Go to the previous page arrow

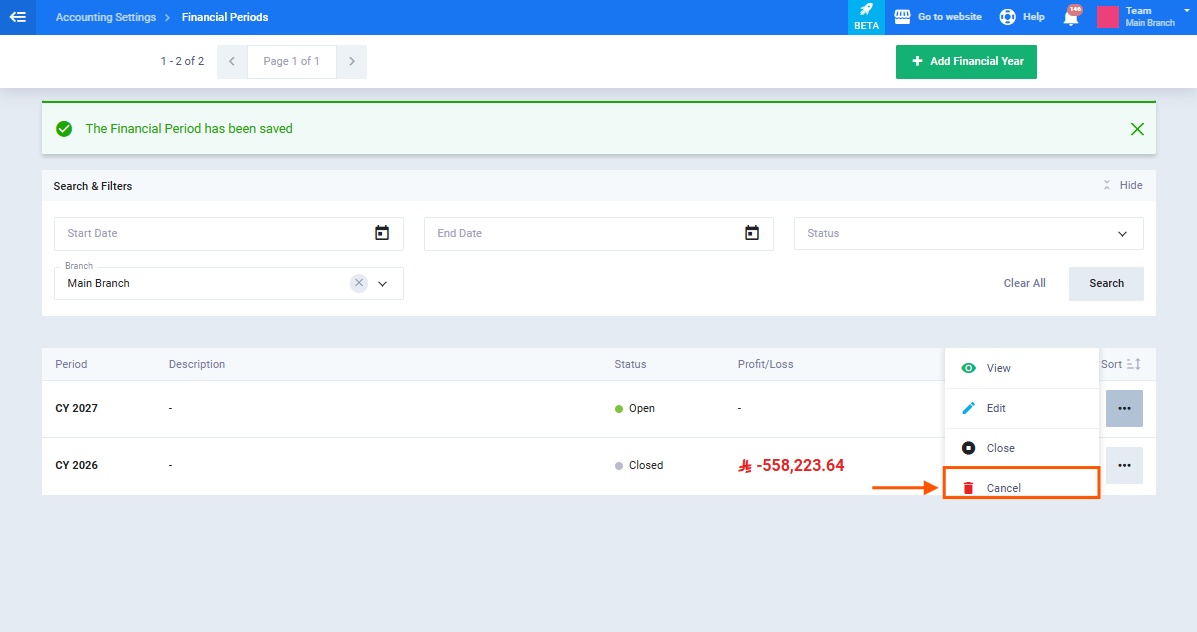click(232, 62)
